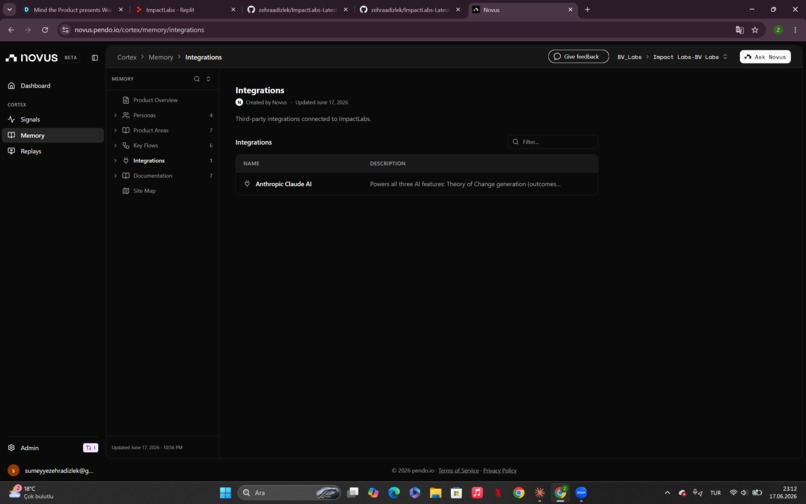The image size is (806, 504).
Task: Click the translate page icon
Action: (740, 30)
